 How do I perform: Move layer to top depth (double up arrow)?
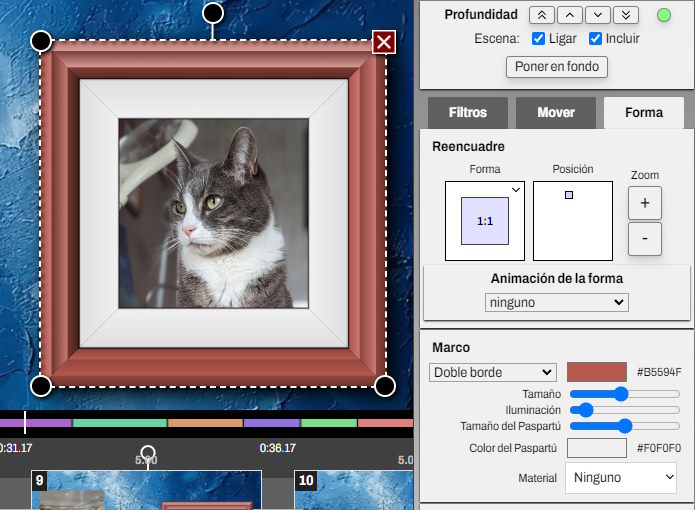coord(541,15)
